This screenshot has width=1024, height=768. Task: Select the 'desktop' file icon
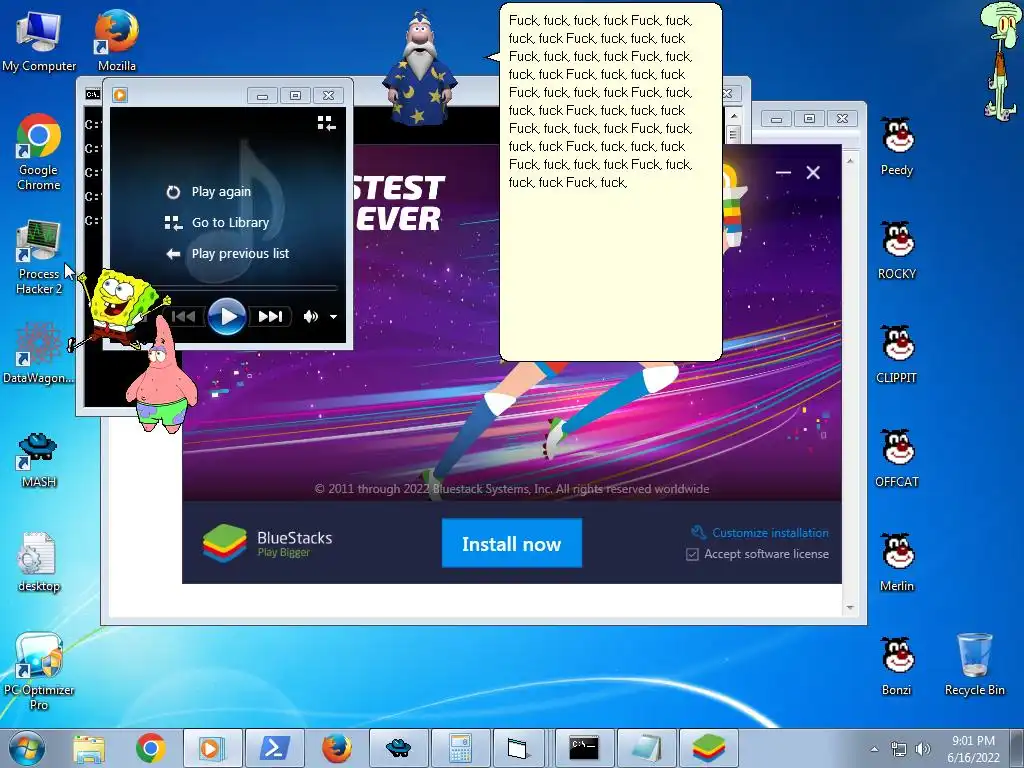(x=39, y=562)
